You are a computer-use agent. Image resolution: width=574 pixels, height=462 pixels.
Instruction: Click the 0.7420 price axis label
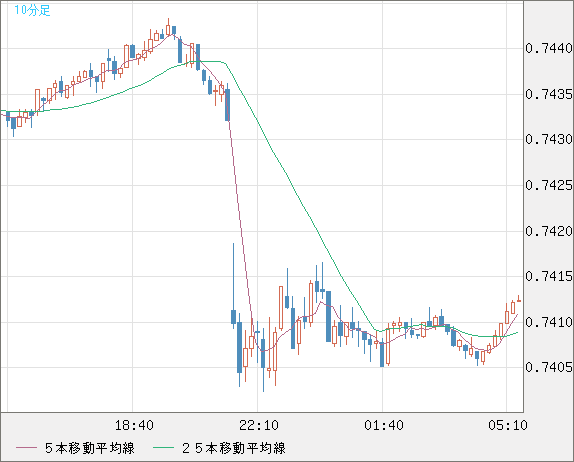[x=549, y=231]
